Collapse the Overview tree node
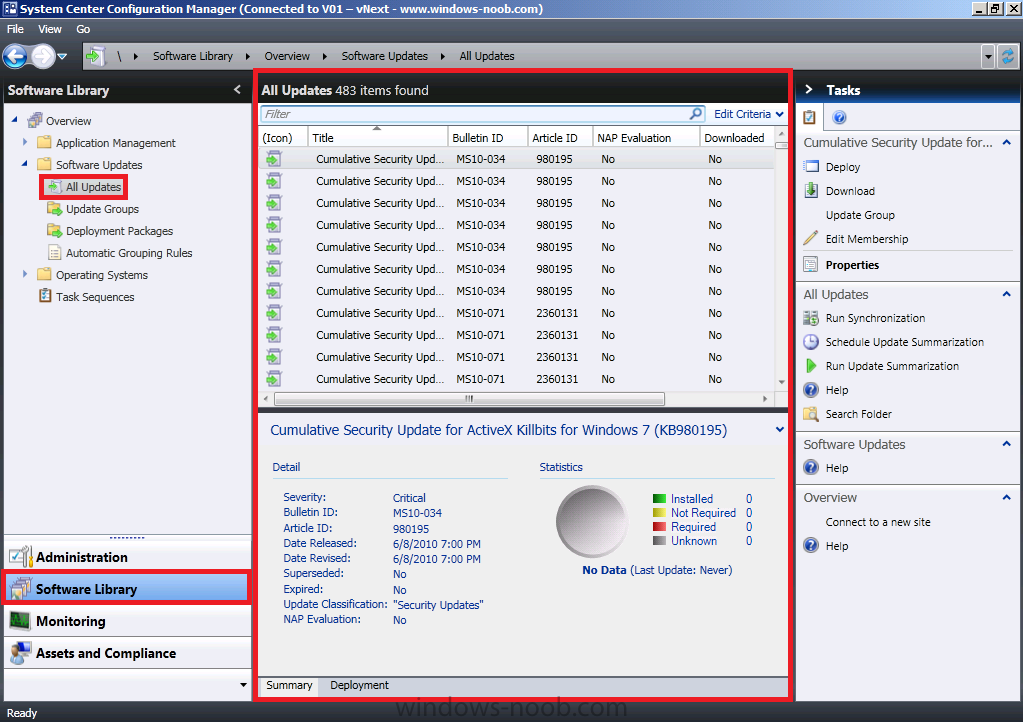Viewport: 1023px width, 722px height. click(15, 120)
